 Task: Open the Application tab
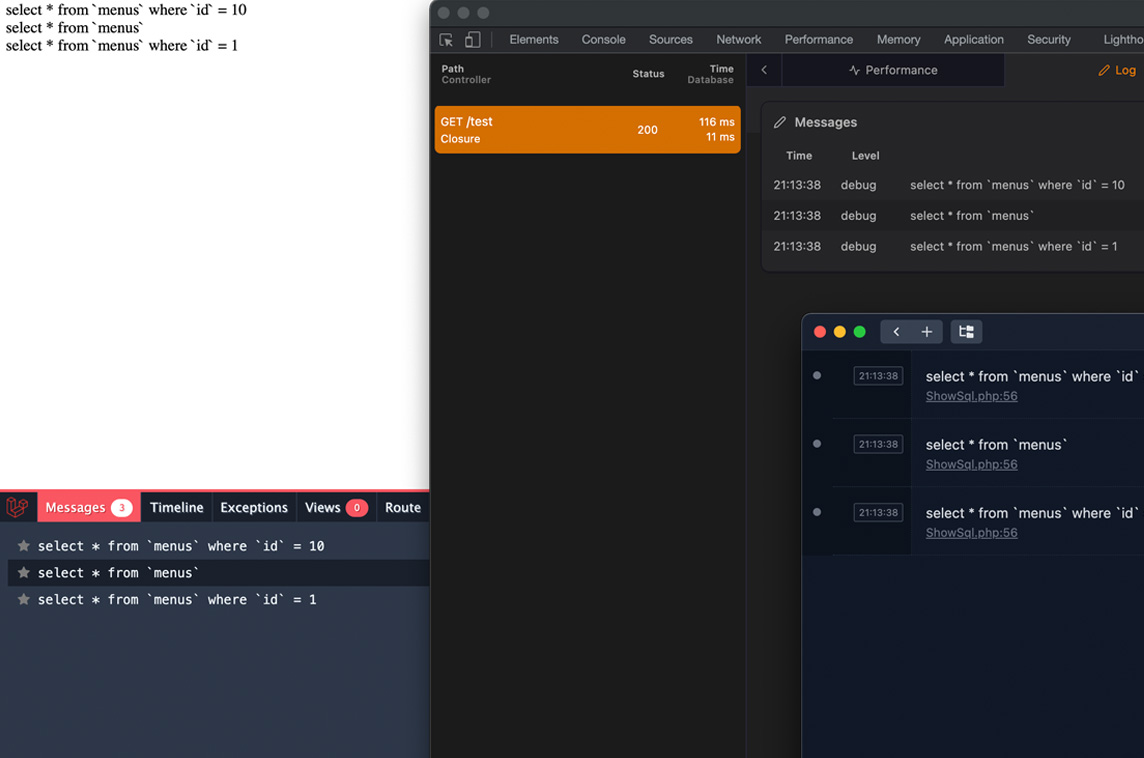973,39
